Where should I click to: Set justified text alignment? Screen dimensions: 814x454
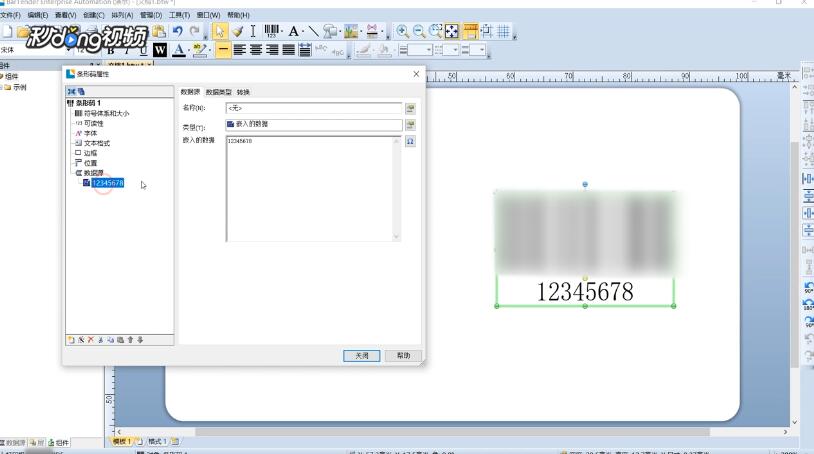pos(288,50)
